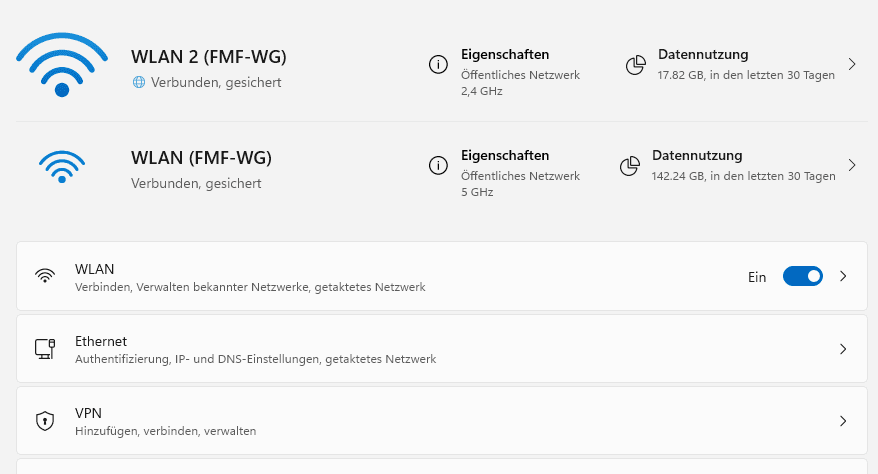Screen dimensions: 878x474
Task: Click the globe icon beside Verbunden, gesichert
Action: [x=139, y=82]
